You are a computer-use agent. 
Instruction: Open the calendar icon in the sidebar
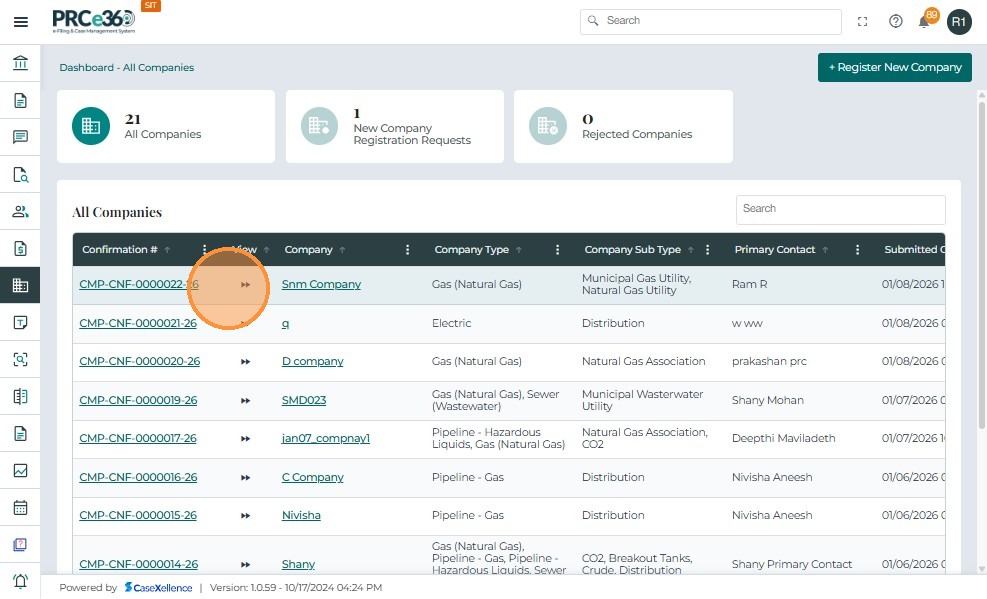point(20,507)
